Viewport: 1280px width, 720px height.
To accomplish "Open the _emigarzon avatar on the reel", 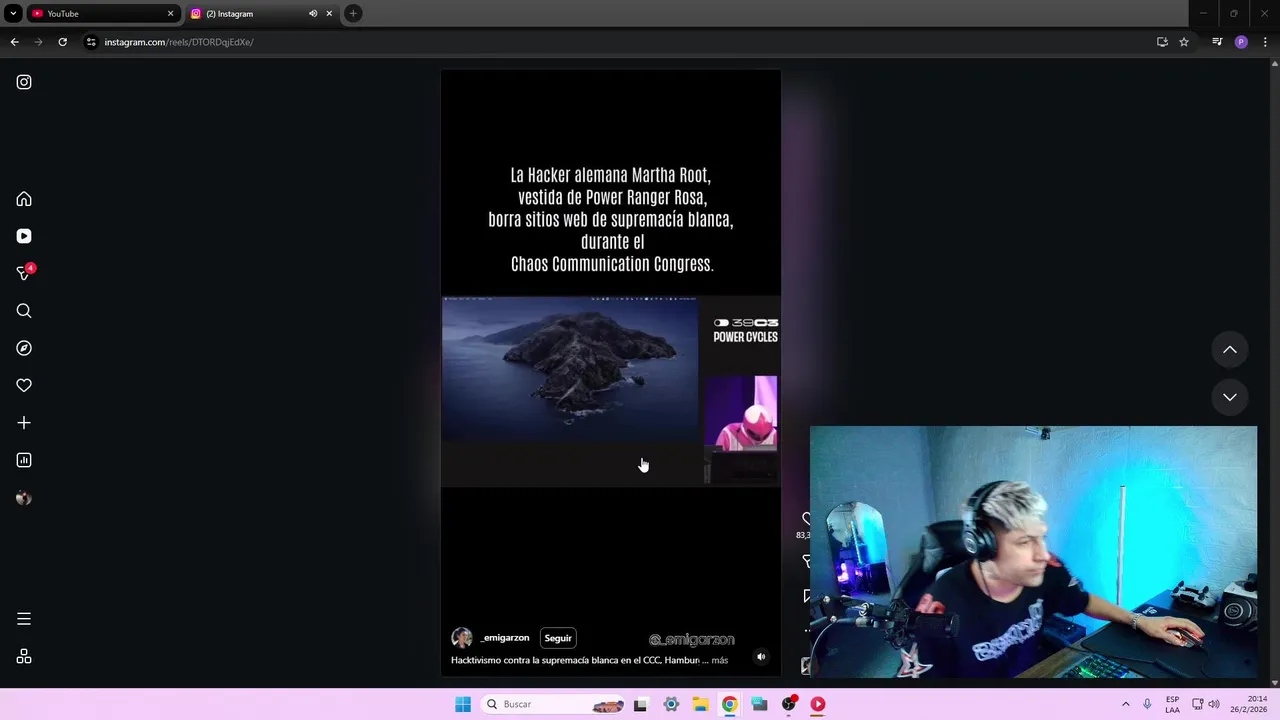I will (x=462, y=638).
